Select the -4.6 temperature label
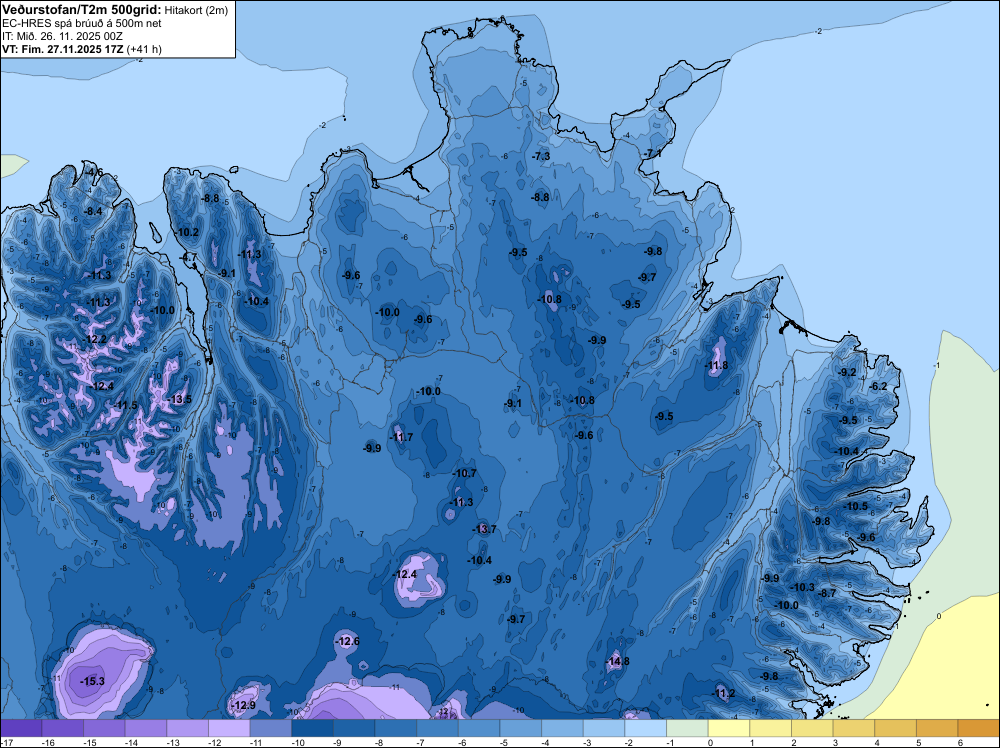The width and height of the screenshot is (1000, 748). [x=94, y=172]
